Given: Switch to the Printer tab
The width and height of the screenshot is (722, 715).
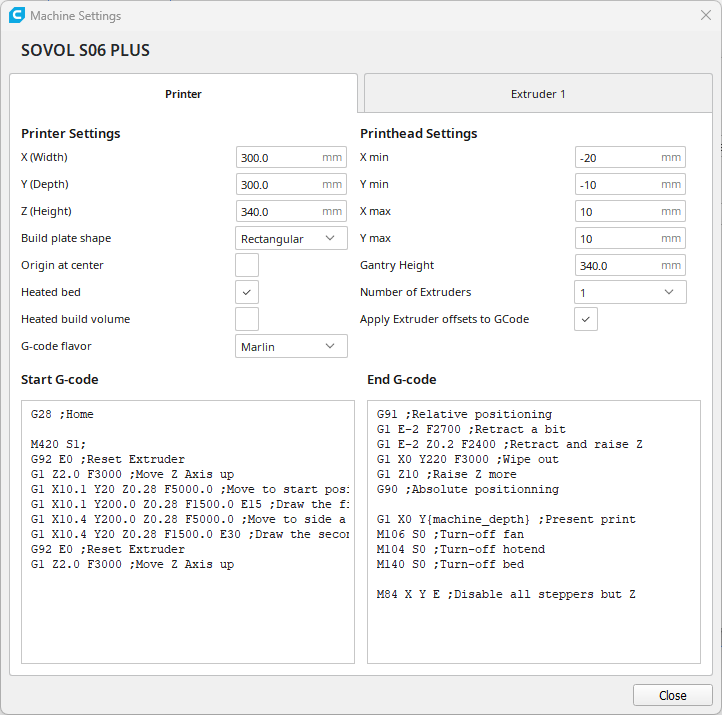Looking at the screenshot, I should [x=183, y=93].
